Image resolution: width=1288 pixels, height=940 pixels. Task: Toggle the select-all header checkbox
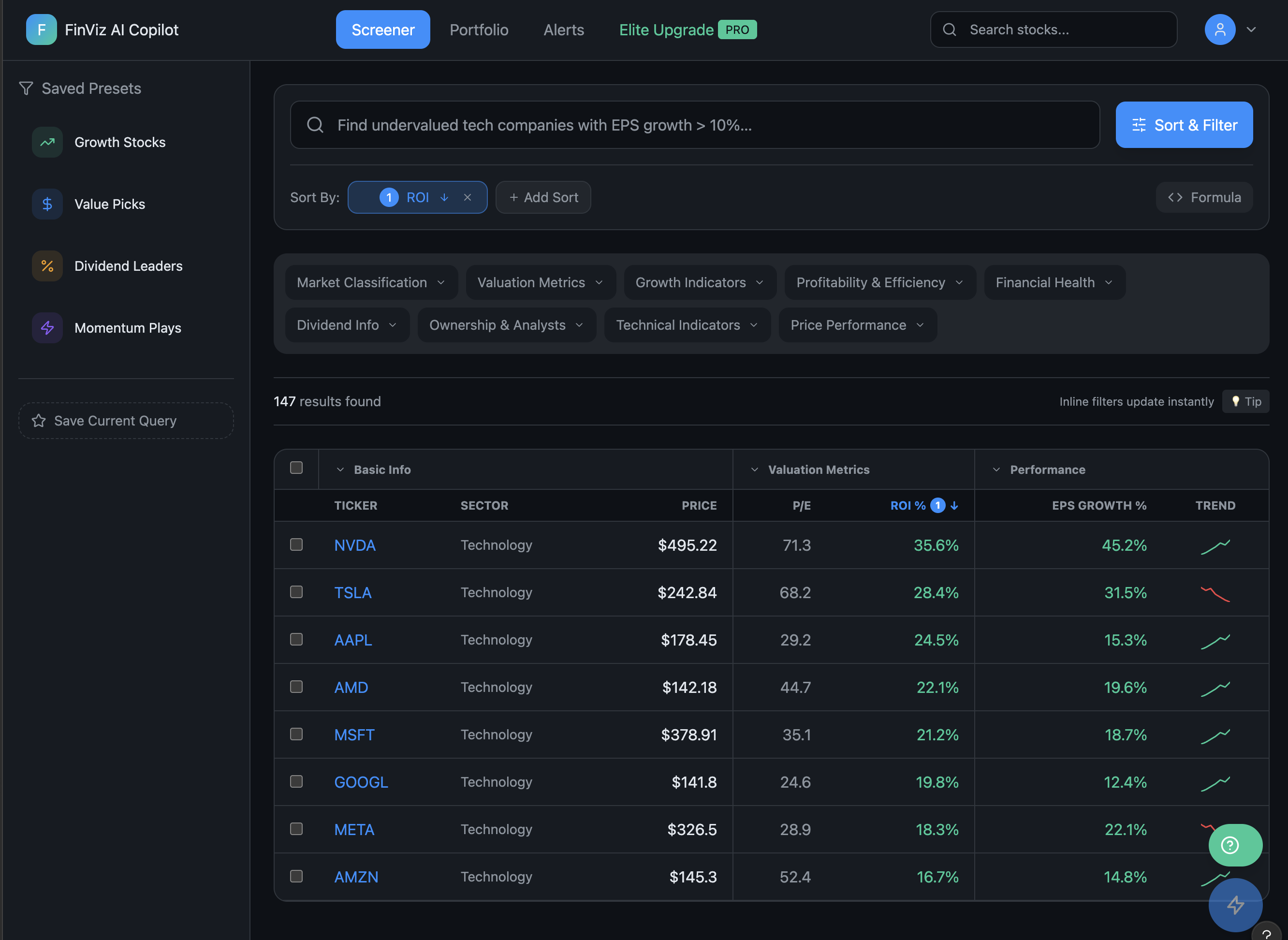click(x=296, y=468)
